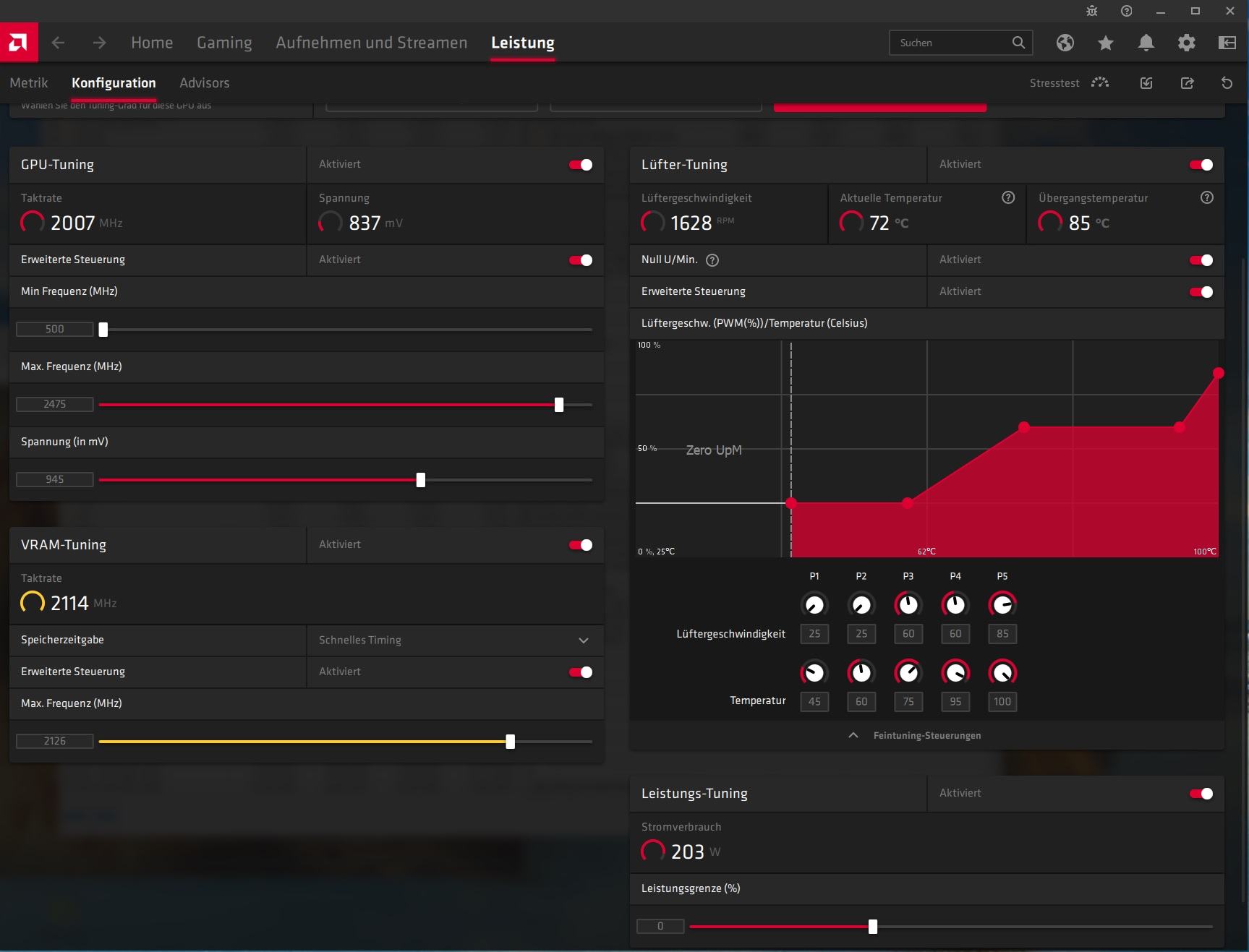
Task: Edit the P5 fan speed 85 field
Action: [x=1002, y=634]
